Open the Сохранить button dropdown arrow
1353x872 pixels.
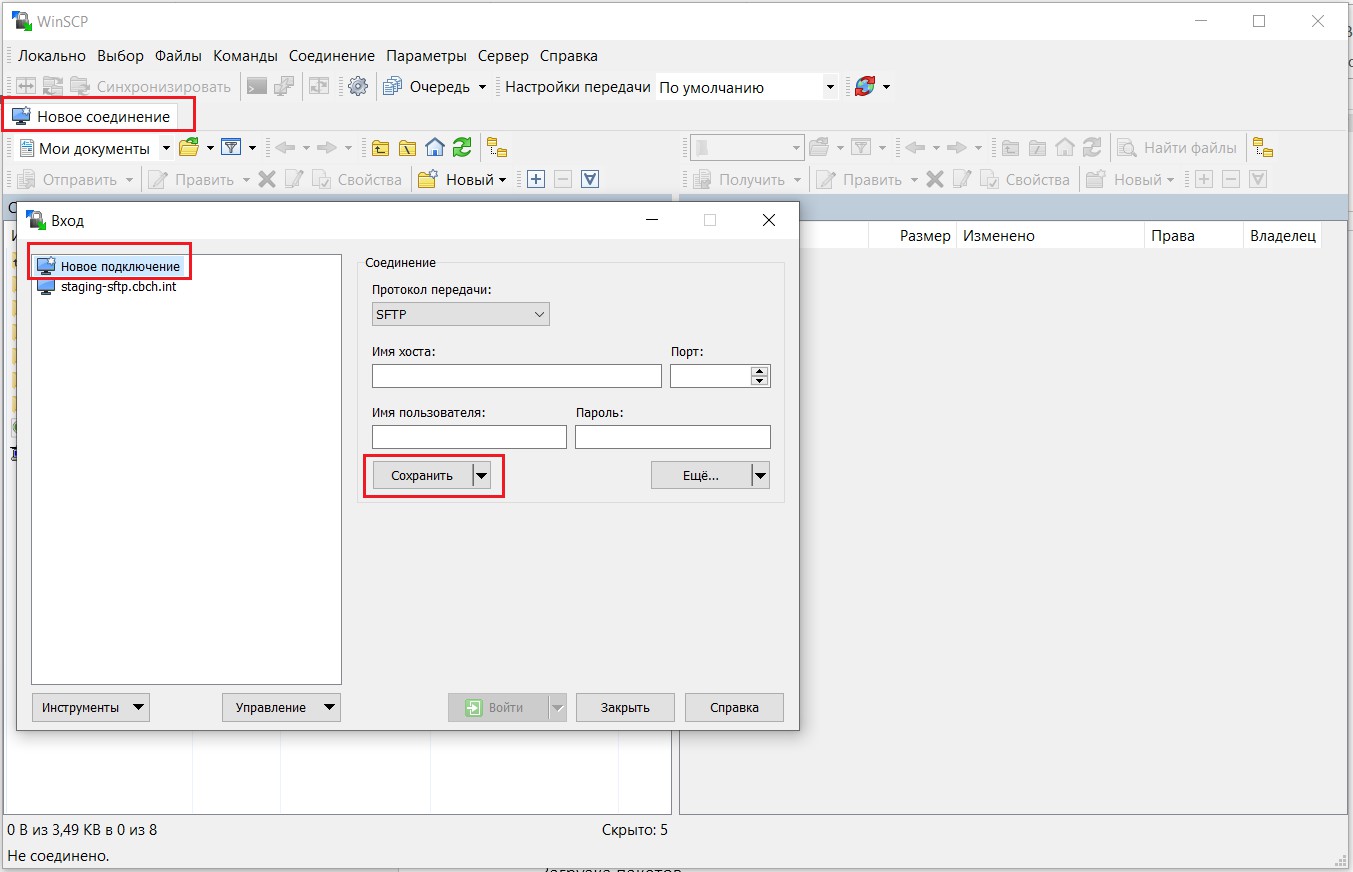(x=482, y=476)
